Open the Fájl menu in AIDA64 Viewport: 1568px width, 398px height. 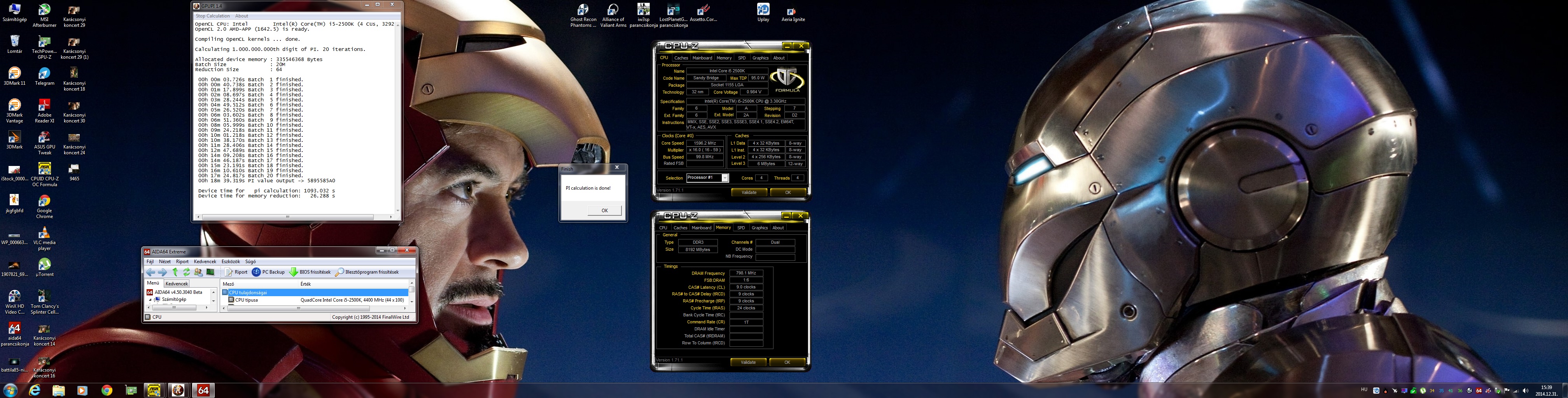click(x=150, y=262)
